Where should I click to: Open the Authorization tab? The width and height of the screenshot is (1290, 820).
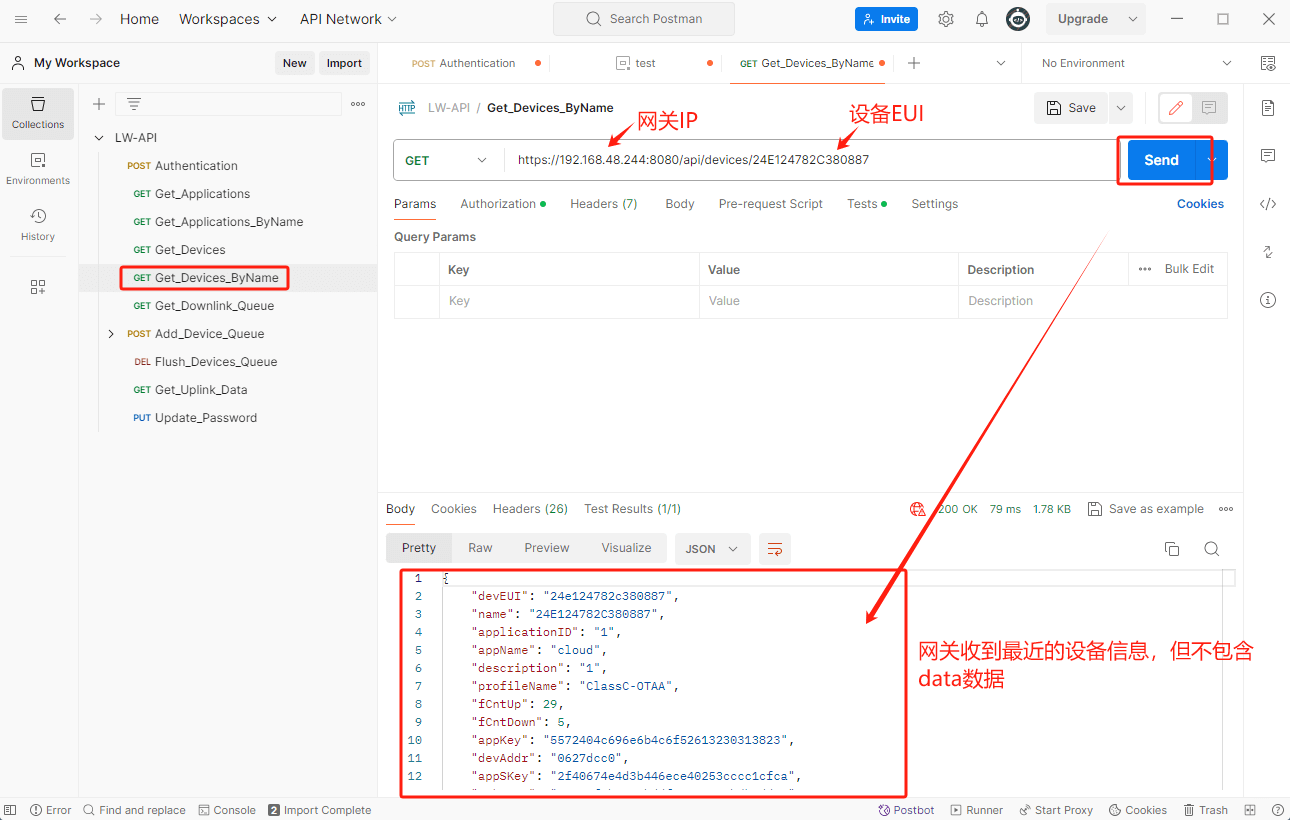pyautogui.click(x=503, y=204)
